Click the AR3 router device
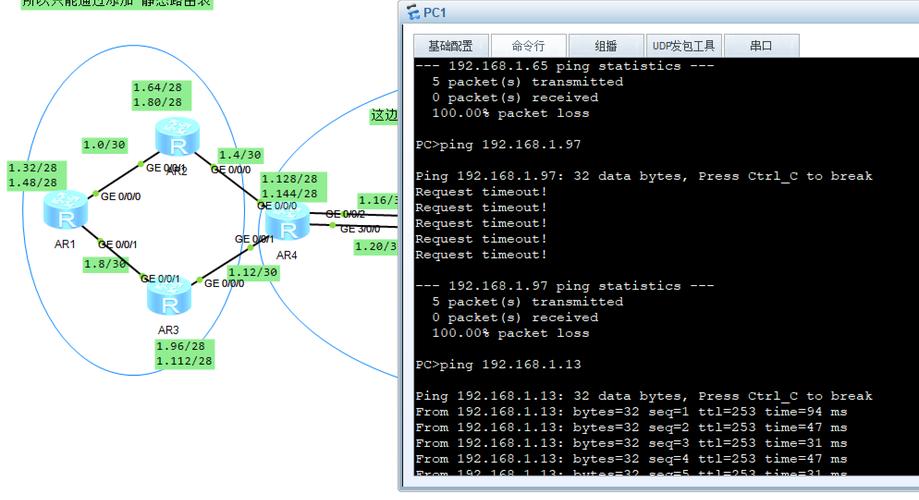This screenshot has width=919, height=500. [168, 298]
